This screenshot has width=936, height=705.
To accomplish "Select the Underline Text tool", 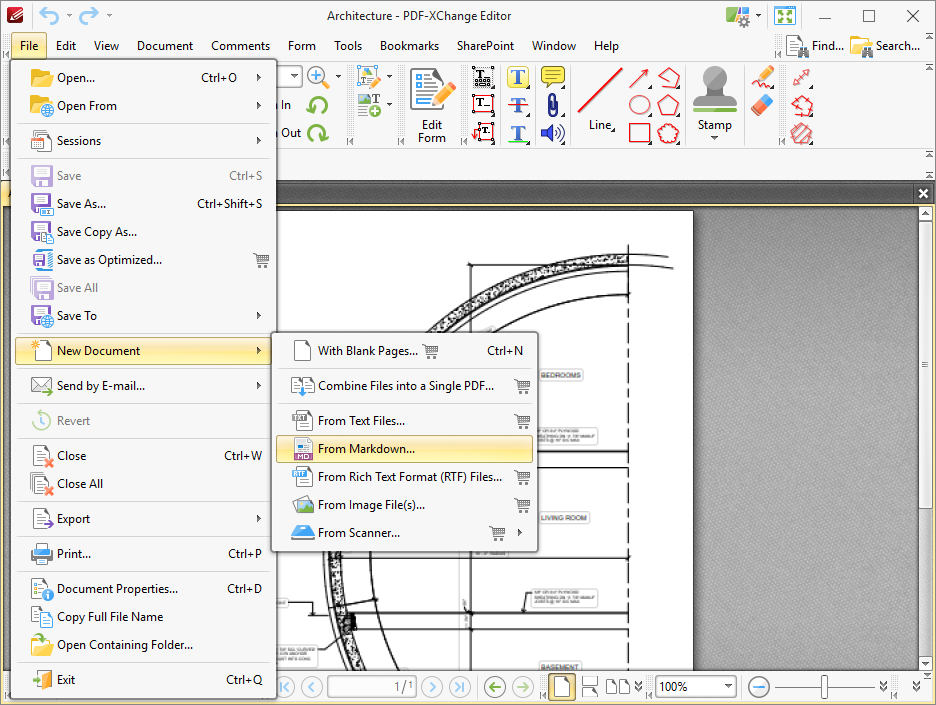I will click(518, 133).
